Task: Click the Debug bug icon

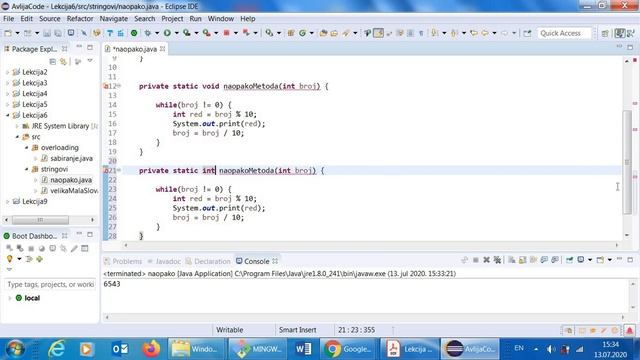Action: [x=147, y=33]
